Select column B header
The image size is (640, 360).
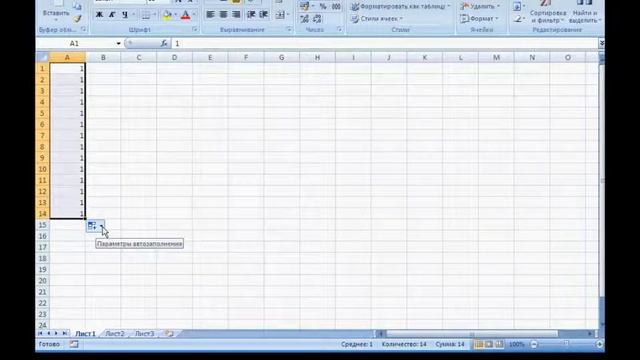tap(103, 58)
